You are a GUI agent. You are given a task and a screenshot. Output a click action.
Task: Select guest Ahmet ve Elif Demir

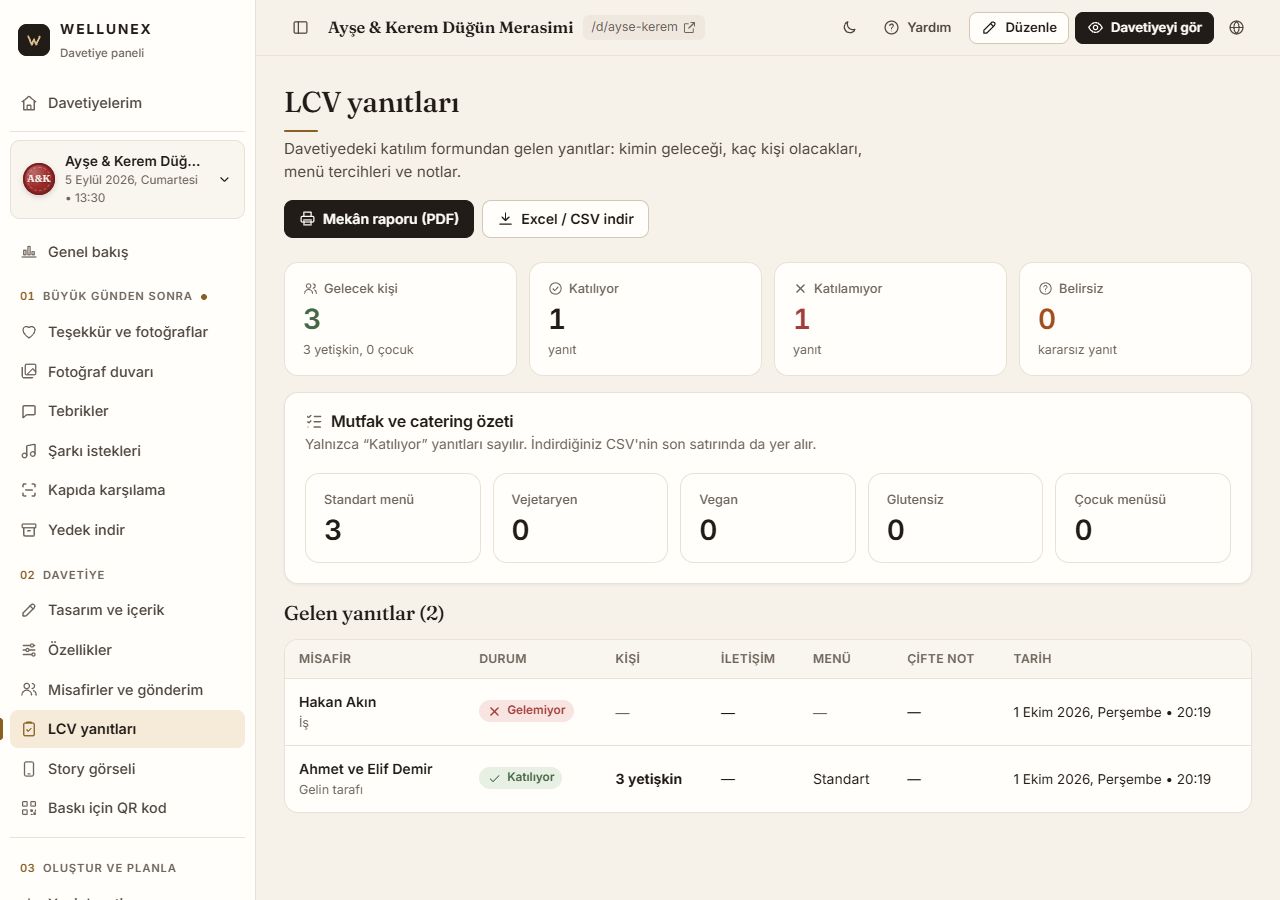(x=768, y=779)
